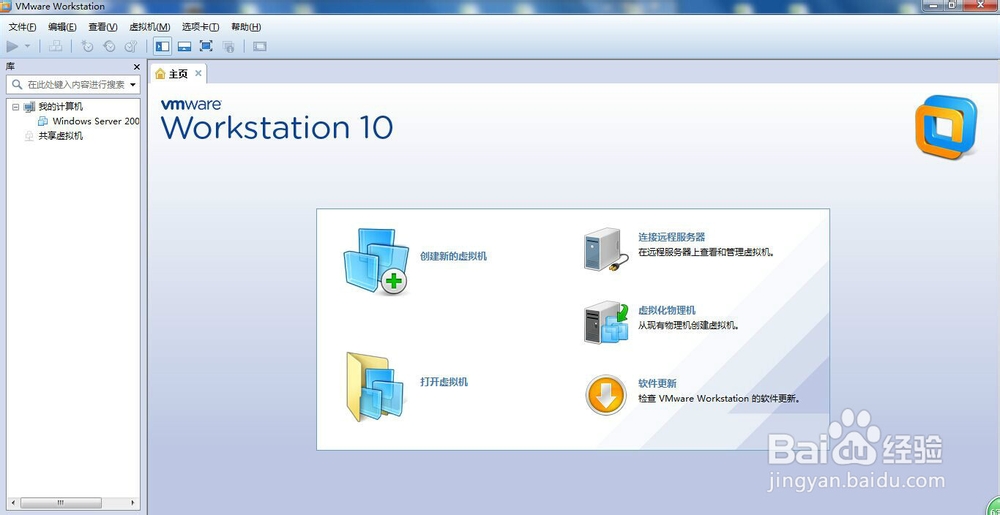The height and width of the screenshot is (515, 1000).
Task: Click the 打开虚拟机 folder icon
Action: (375, 387)
